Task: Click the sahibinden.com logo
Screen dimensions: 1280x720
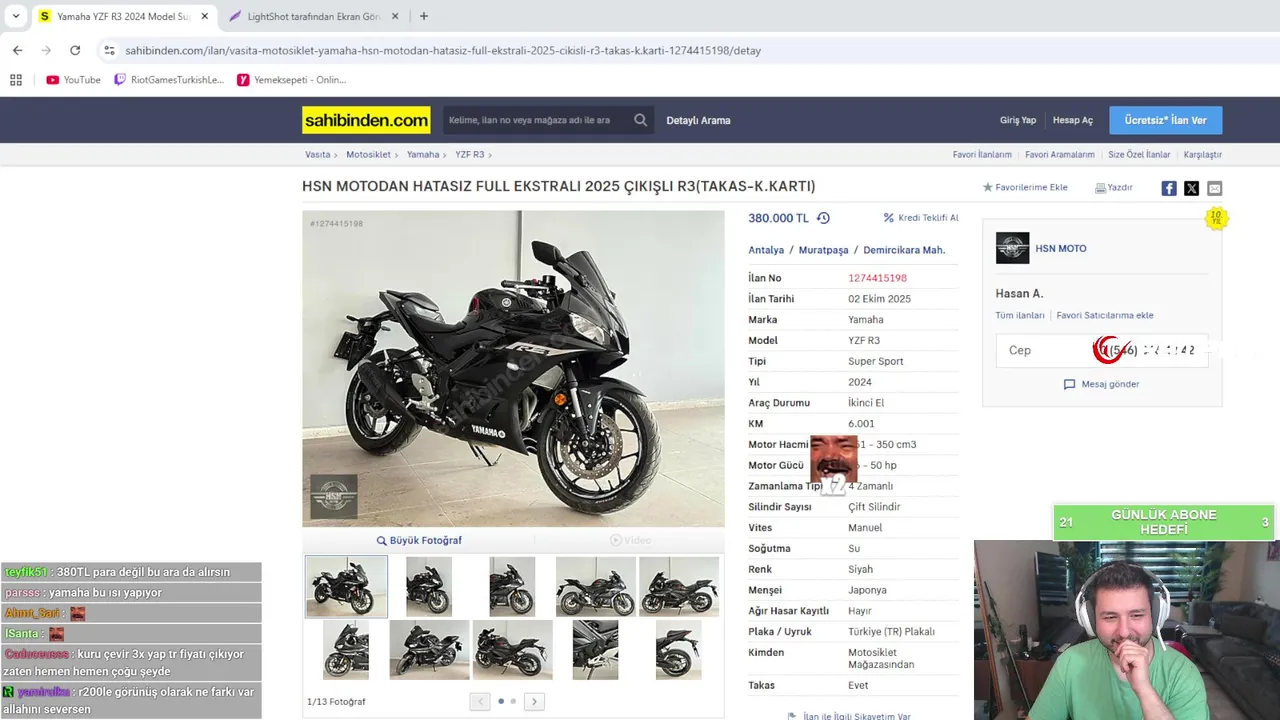Action: [366, 120]
